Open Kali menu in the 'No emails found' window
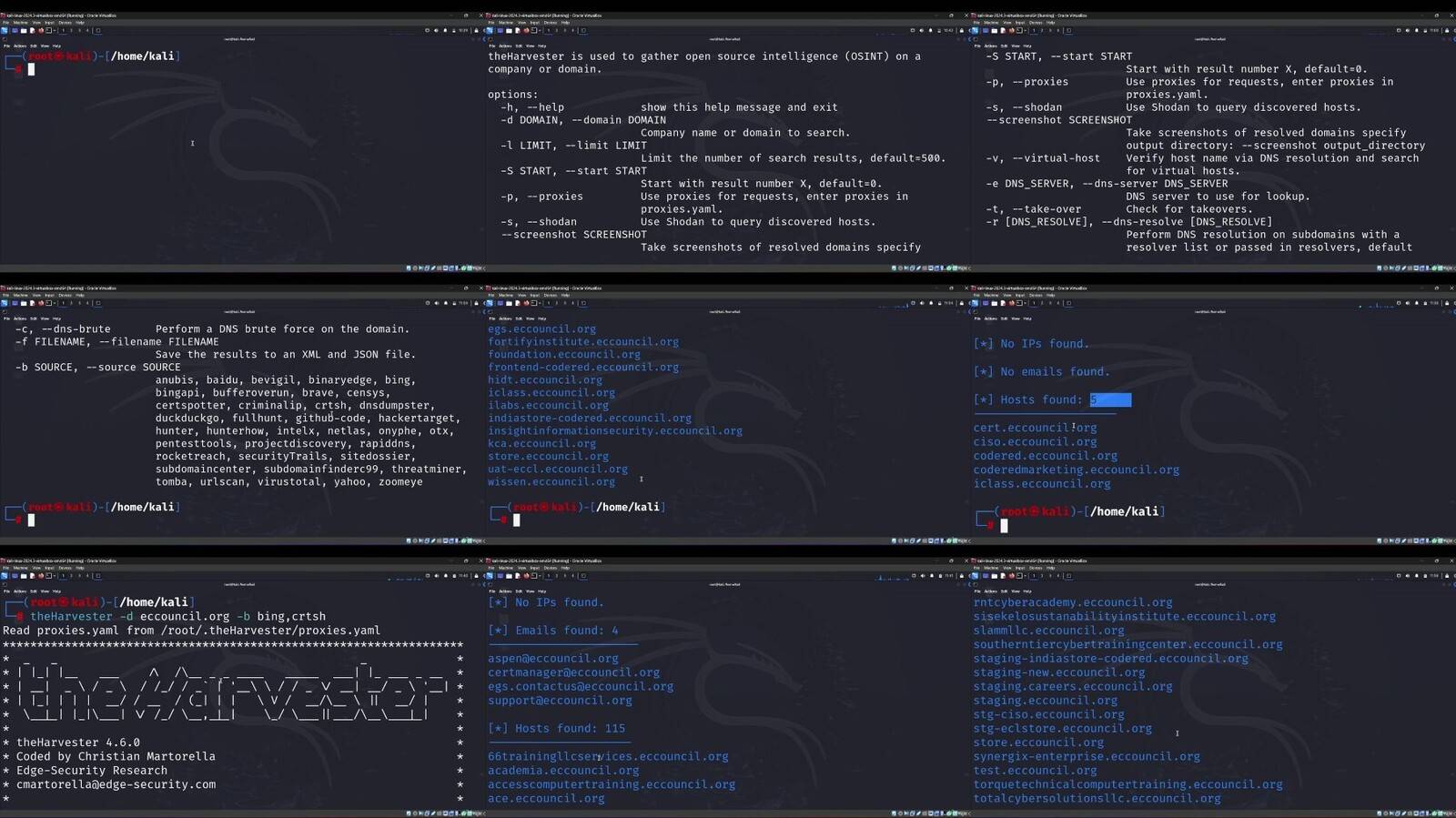Image resolution: width=1456 pixels, height=818 pixels. [976, 303]
